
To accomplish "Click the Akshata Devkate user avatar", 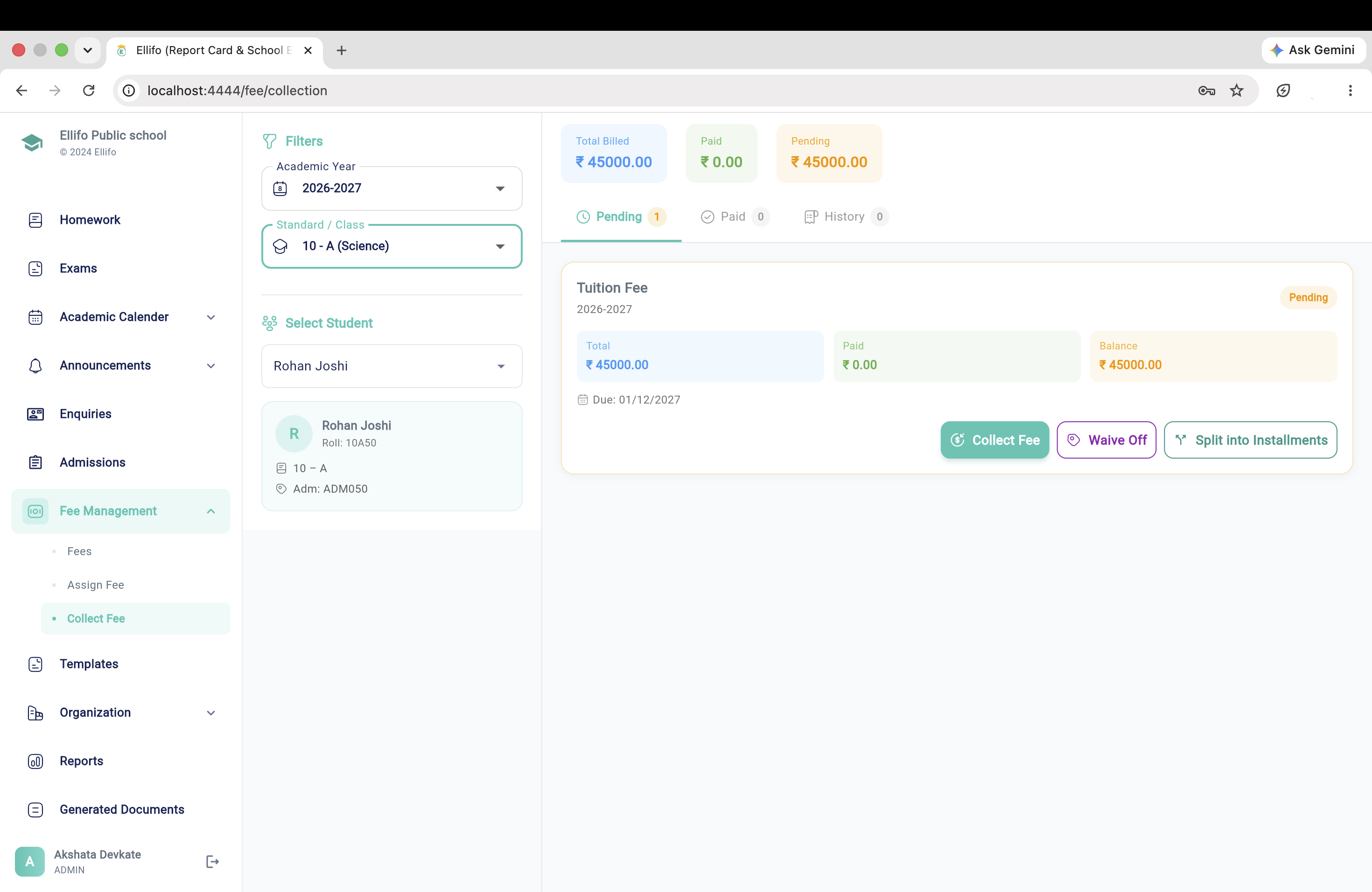I will (x=30, y=862).
